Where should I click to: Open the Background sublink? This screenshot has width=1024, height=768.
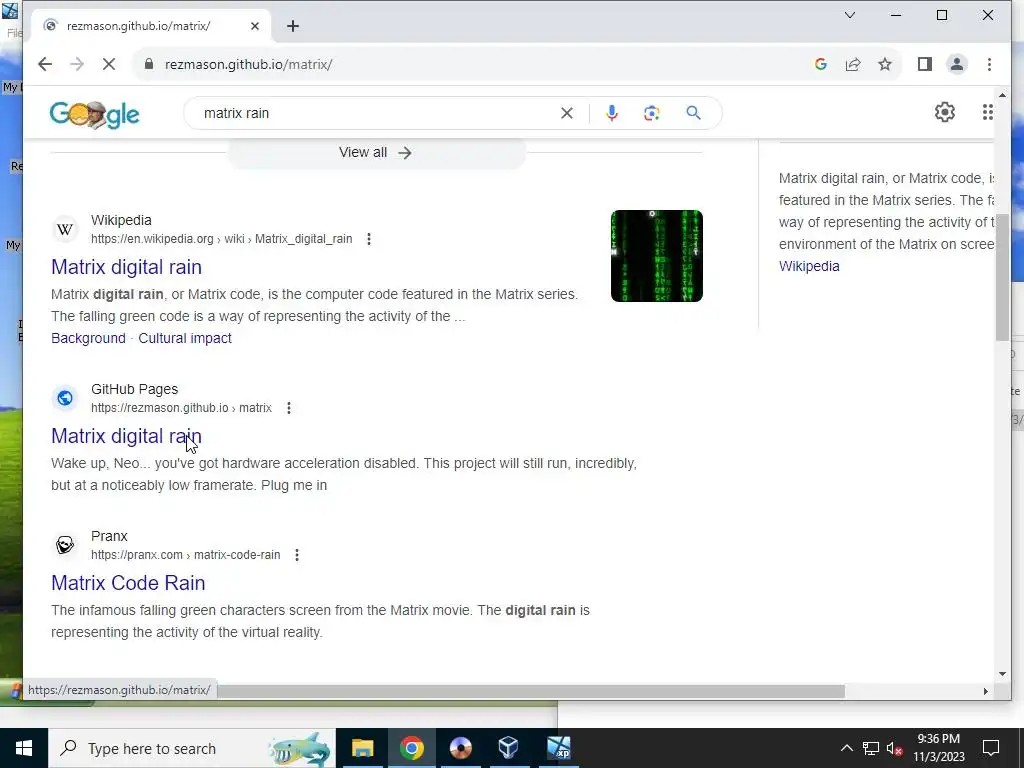point(88,338)
